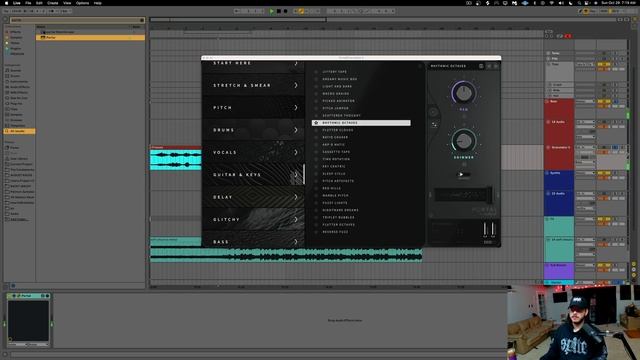Toggle favorite marker beside Reverse Fuzz preset
The image size is (640, 360).
[316, 232]
